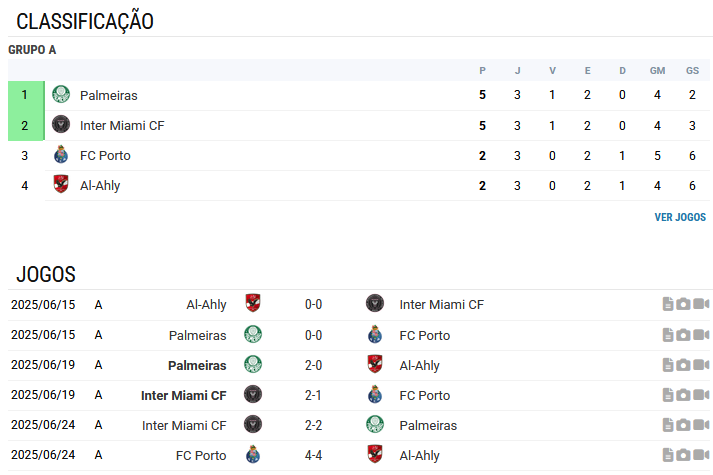Click Al-Ahly crest in Palmeiras 2-0 match row

pos(375,365)
